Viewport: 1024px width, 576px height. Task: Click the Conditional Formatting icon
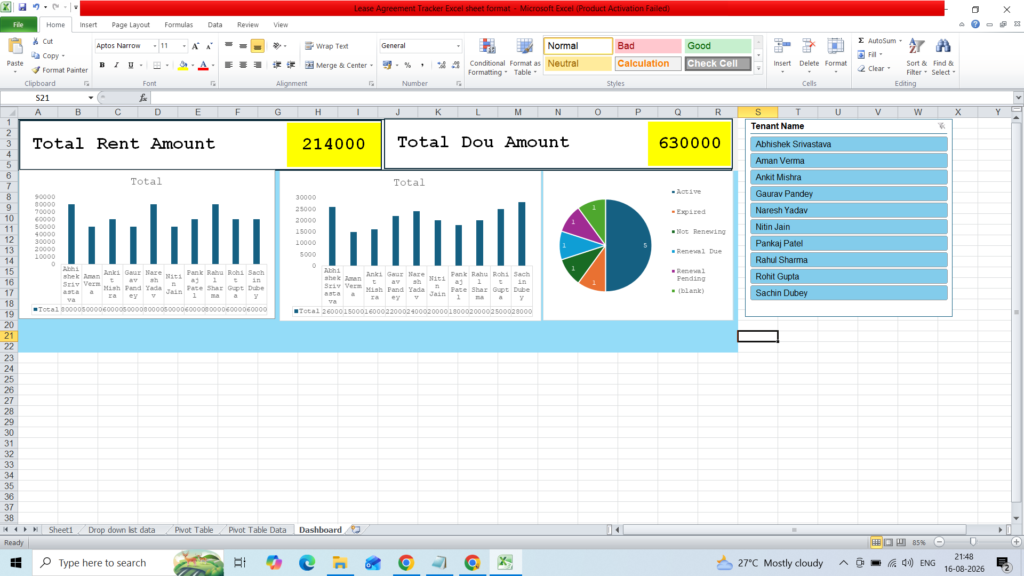tap(487, 47)
